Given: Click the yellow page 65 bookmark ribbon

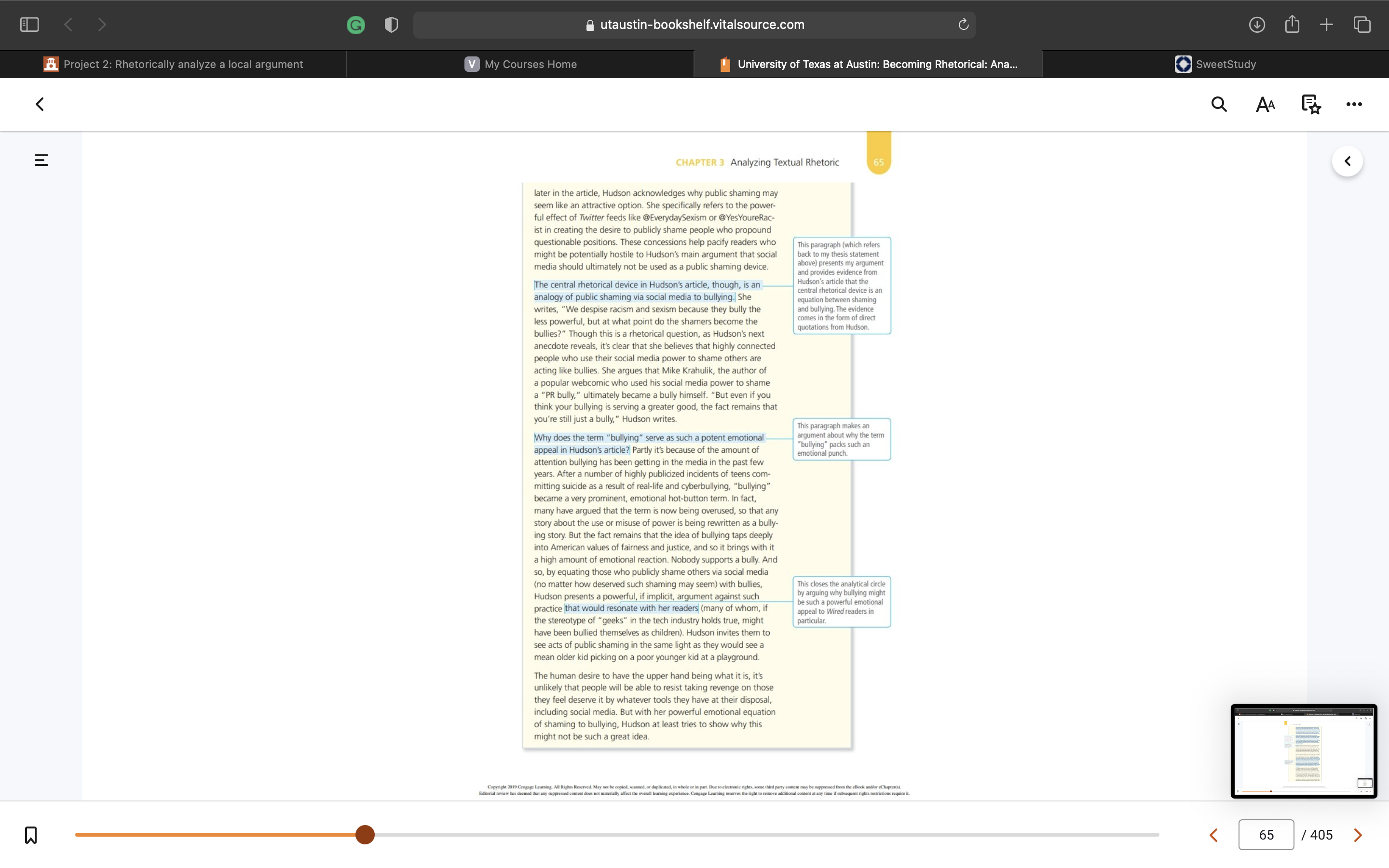Looking at the screenshot, I should click(x=879, y=153).
